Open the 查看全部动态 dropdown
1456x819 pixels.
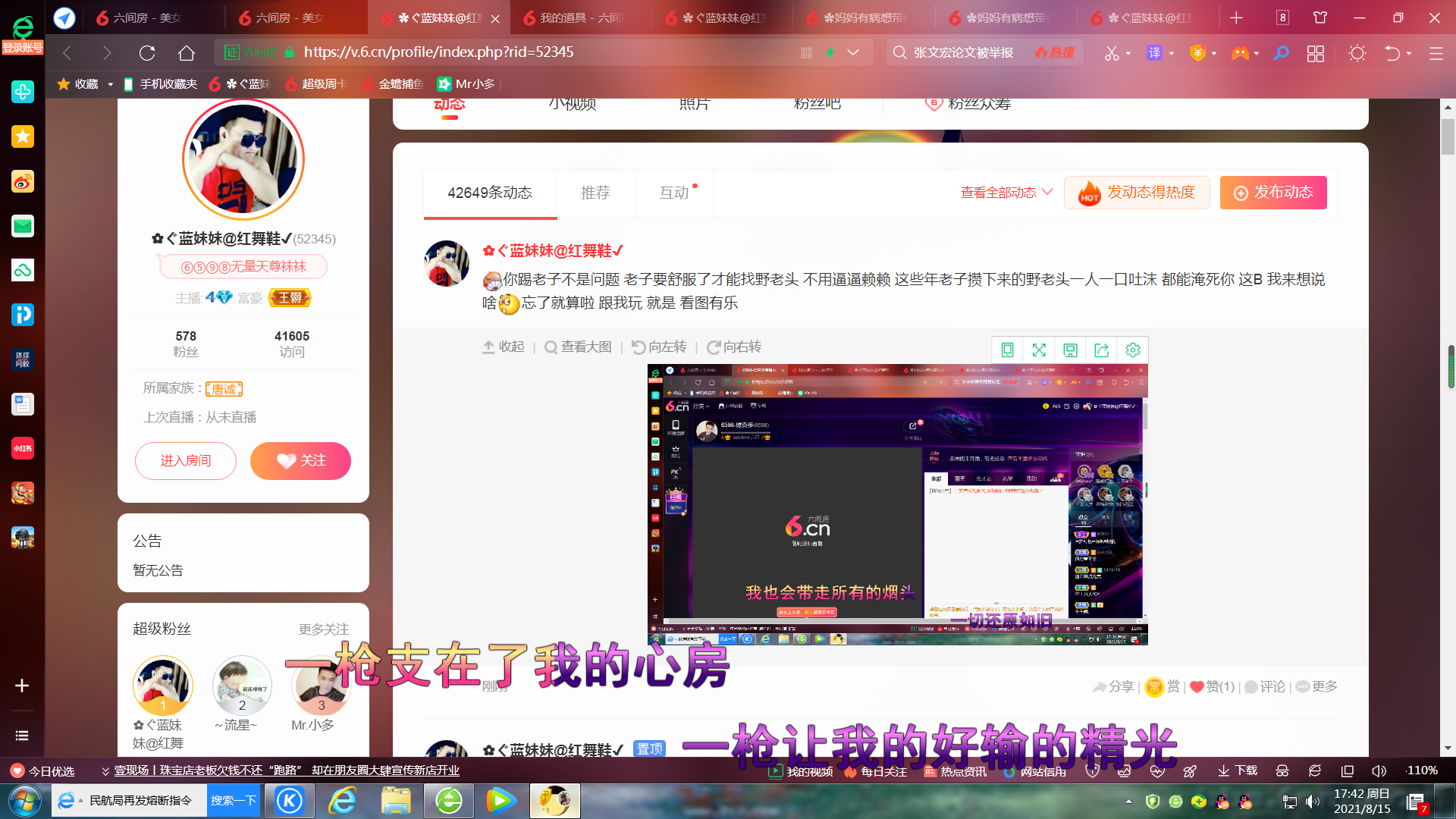[1006, 193]
